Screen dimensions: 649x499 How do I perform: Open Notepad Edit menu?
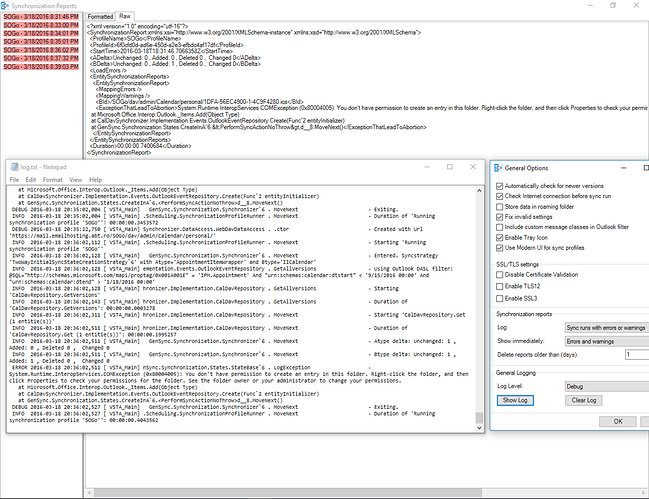pos(31,180)
